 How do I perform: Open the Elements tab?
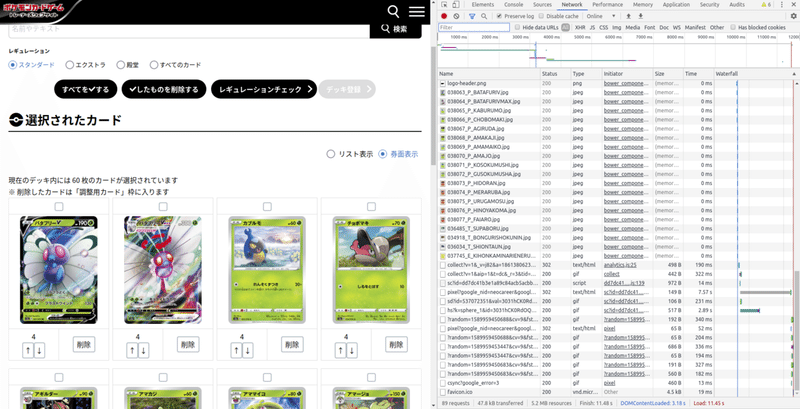click(x=482, y=5)
